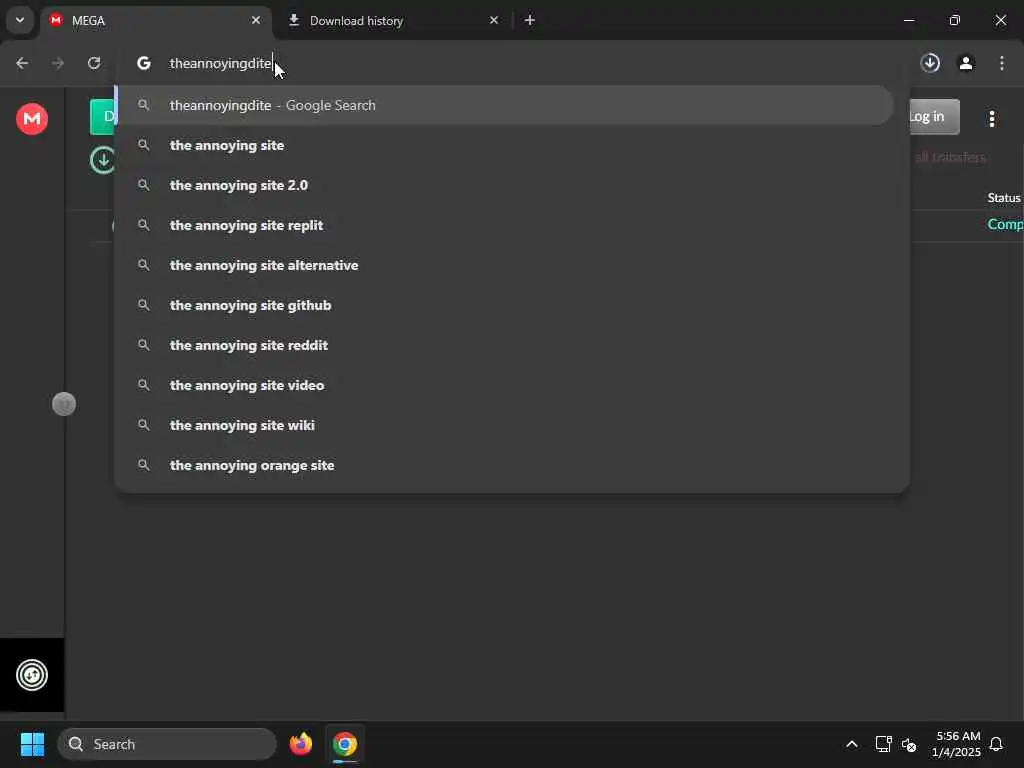1024x768 pixels.
Task: Select suggestion 'the annoying site video'
Action: coord(504,385)
